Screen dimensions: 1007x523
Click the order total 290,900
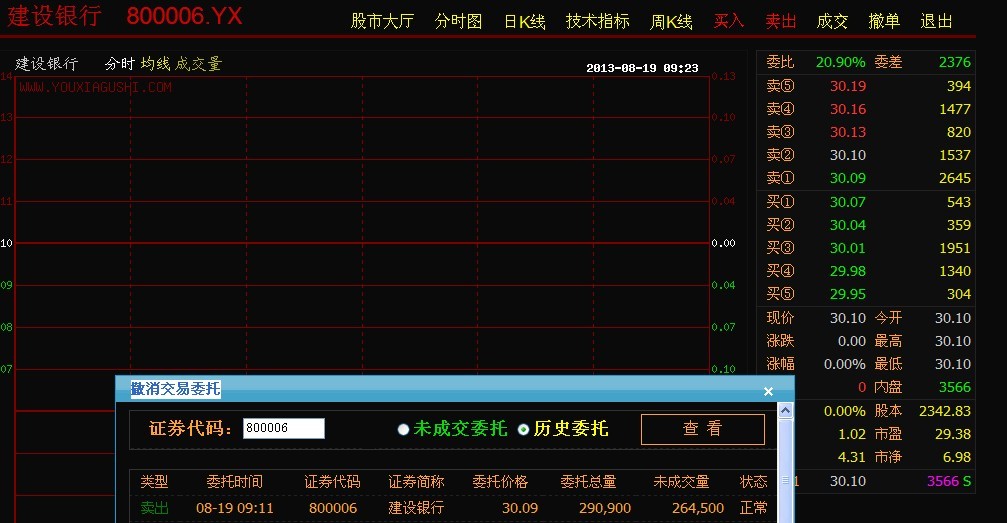click(x=604, y=508)
